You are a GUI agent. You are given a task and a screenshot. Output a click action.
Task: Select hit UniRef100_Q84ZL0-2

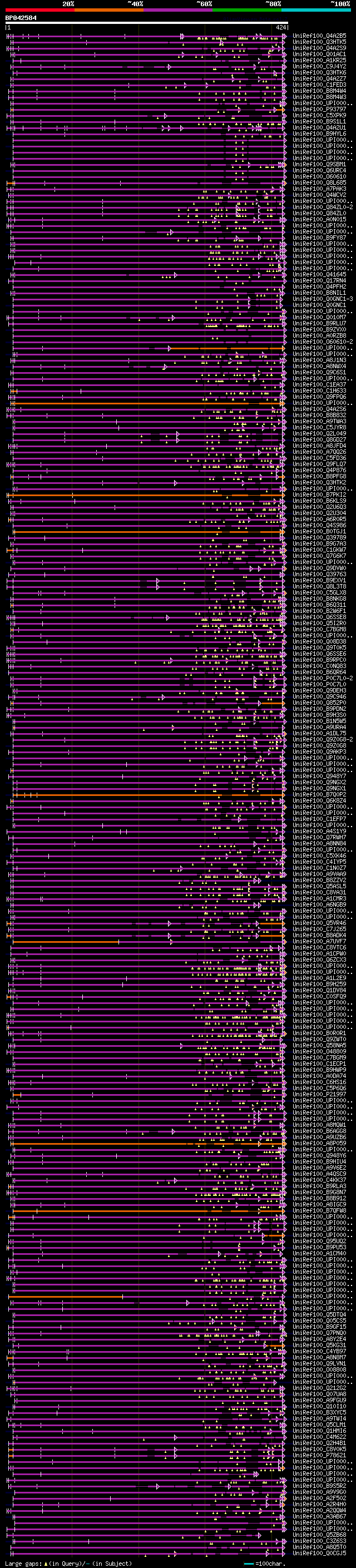pyautogui.click(x=323, y=207)
